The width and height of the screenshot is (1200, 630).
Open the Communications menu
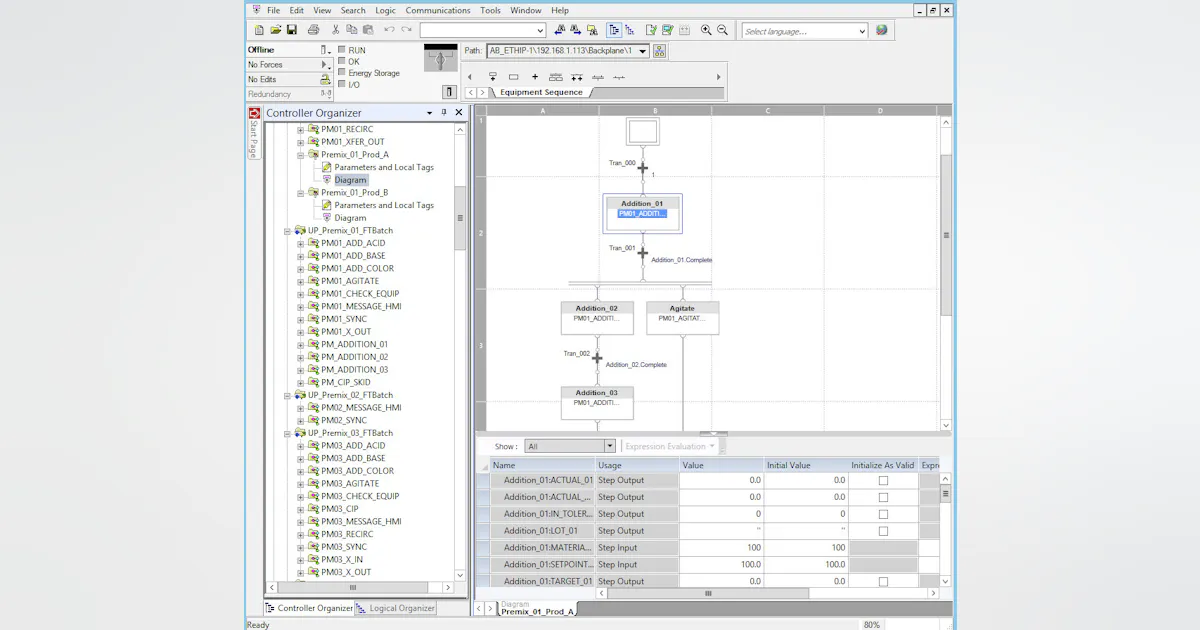click(x=437, y=10)
